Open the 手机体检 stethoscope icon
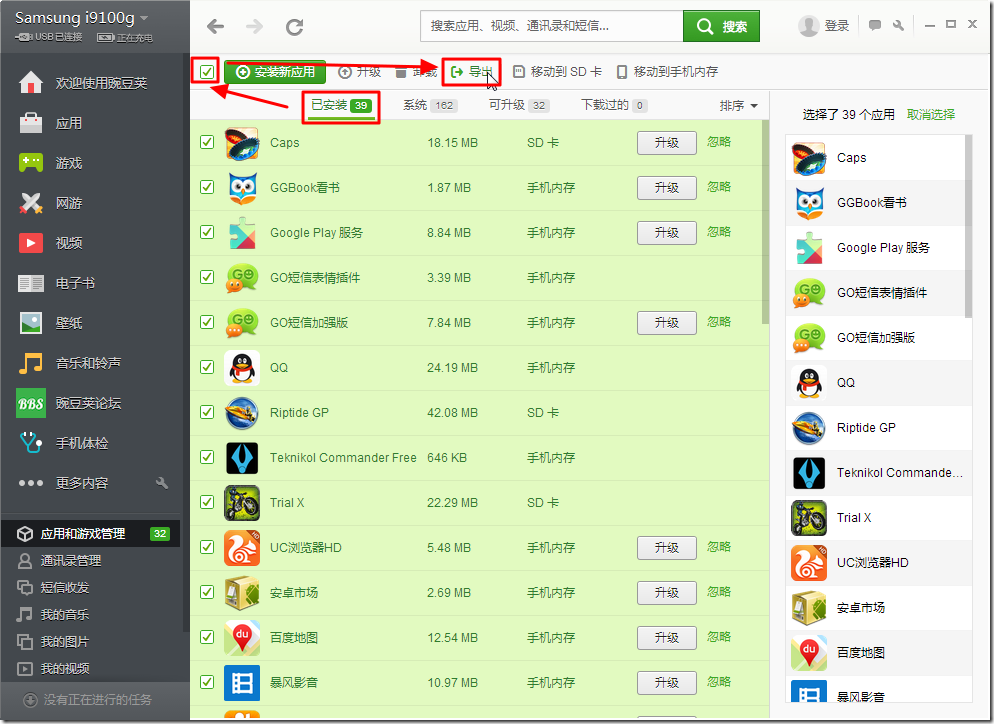994x724 pixels. coord(30,443)
